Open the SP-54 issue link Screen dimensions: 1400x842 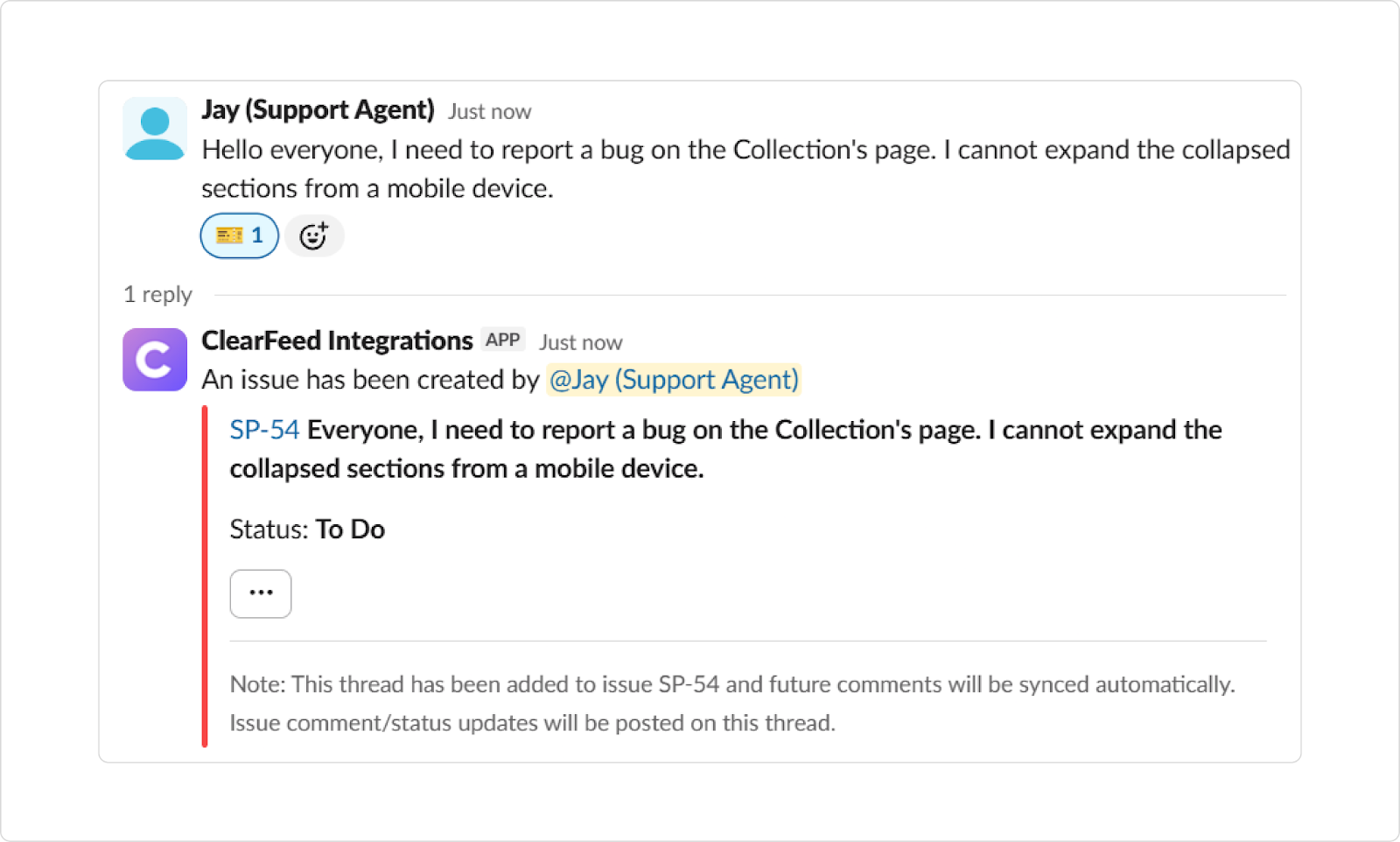(x=264, y=430)
